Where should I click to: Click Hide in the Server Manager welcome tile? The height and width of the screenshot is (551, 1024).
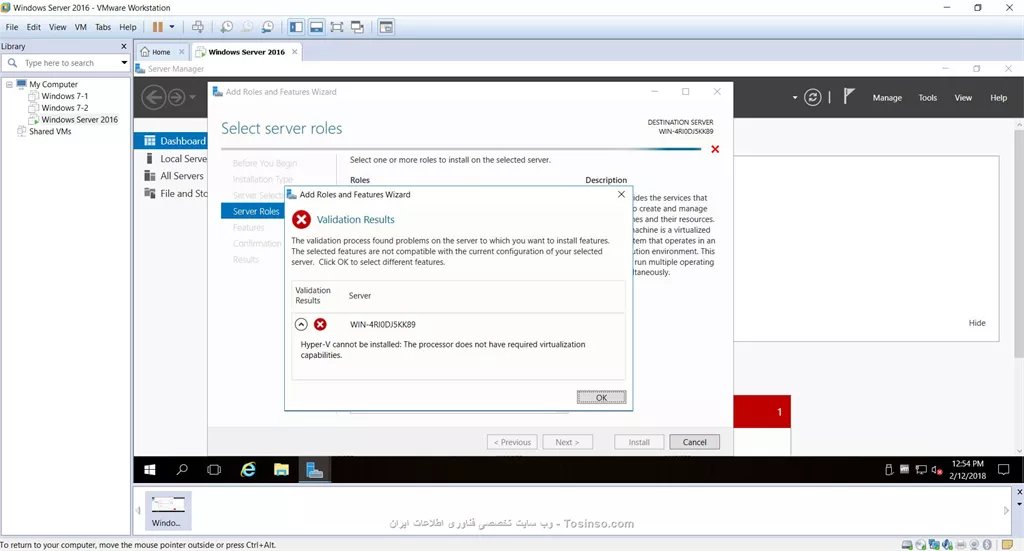pyautogui.click(x=976, y=323)
